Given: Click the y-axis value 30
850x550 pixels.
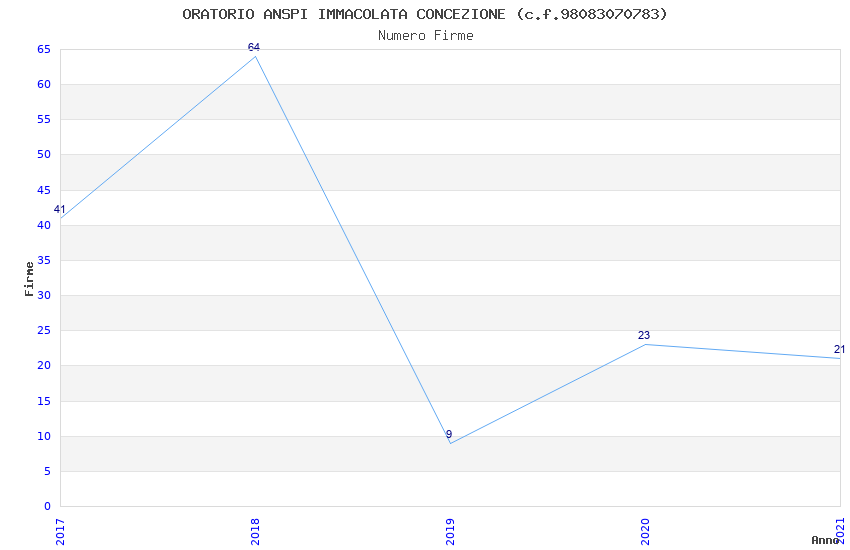Looking at the screenshot, I should point(44,295).
